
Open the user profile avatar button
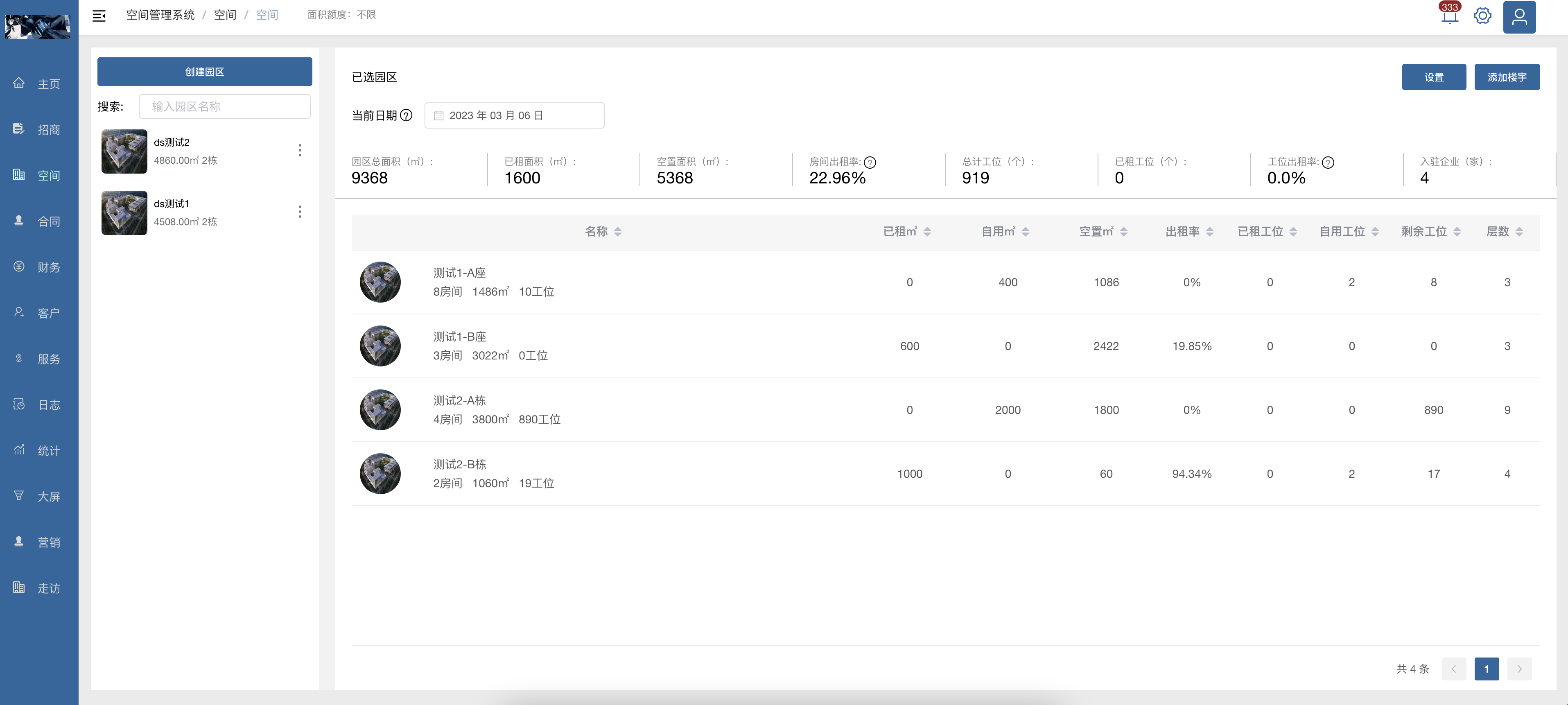[x=1519, y=16]
